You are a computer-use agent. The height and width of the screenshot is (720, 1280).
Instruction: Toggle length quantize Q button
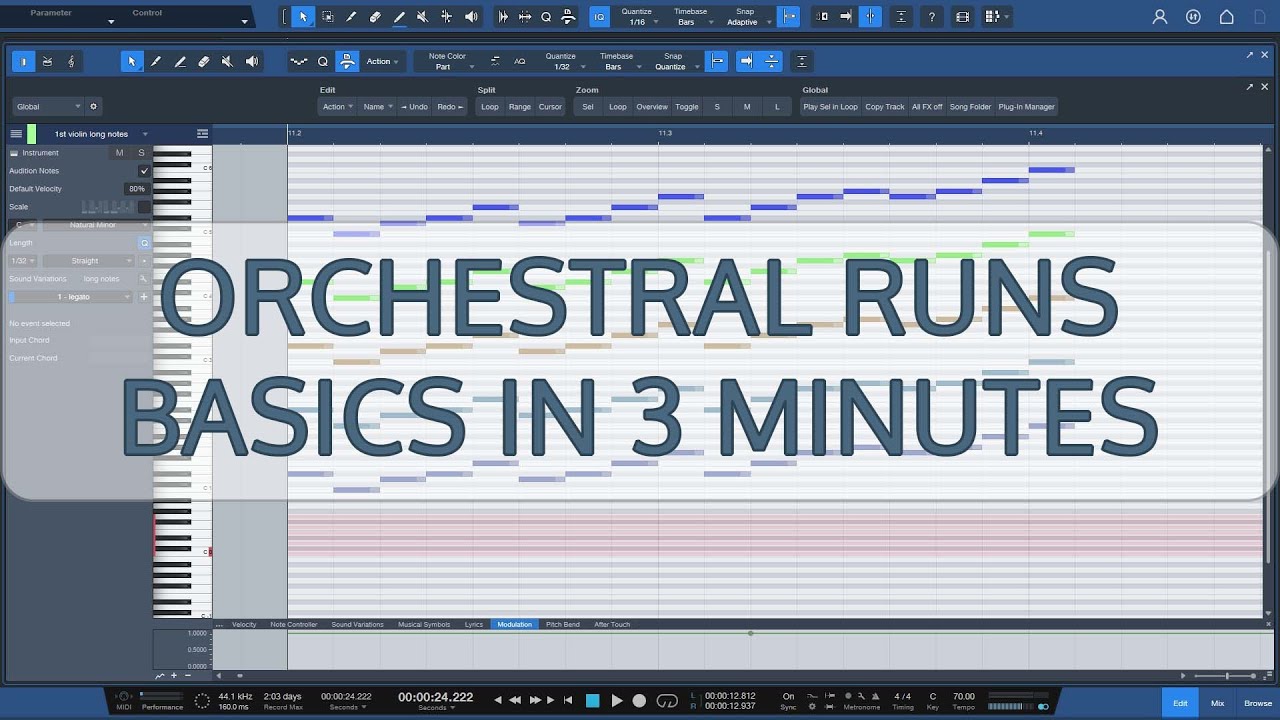click(x=144, y=243)
